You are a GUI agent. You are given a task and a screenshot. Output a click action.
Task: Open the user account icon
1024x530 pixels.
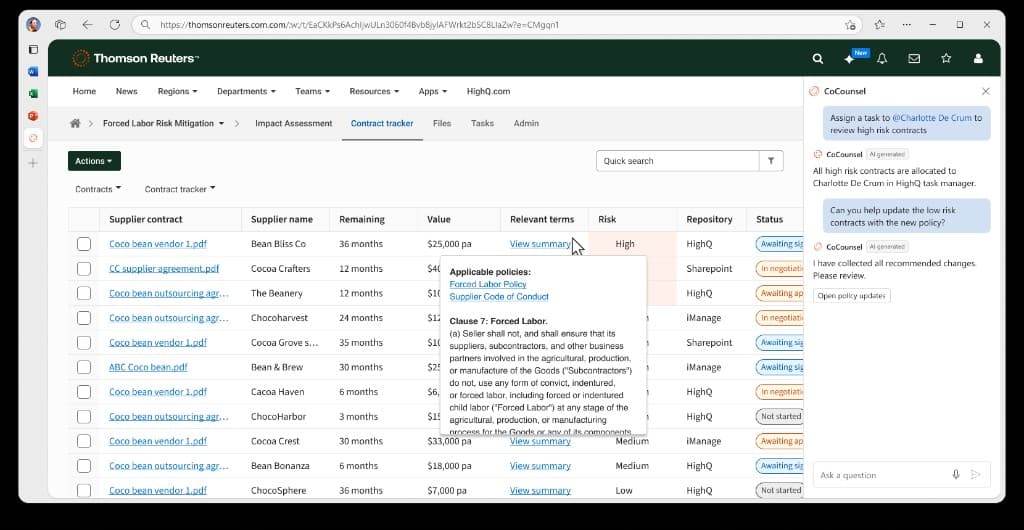[x=978, y=59]
